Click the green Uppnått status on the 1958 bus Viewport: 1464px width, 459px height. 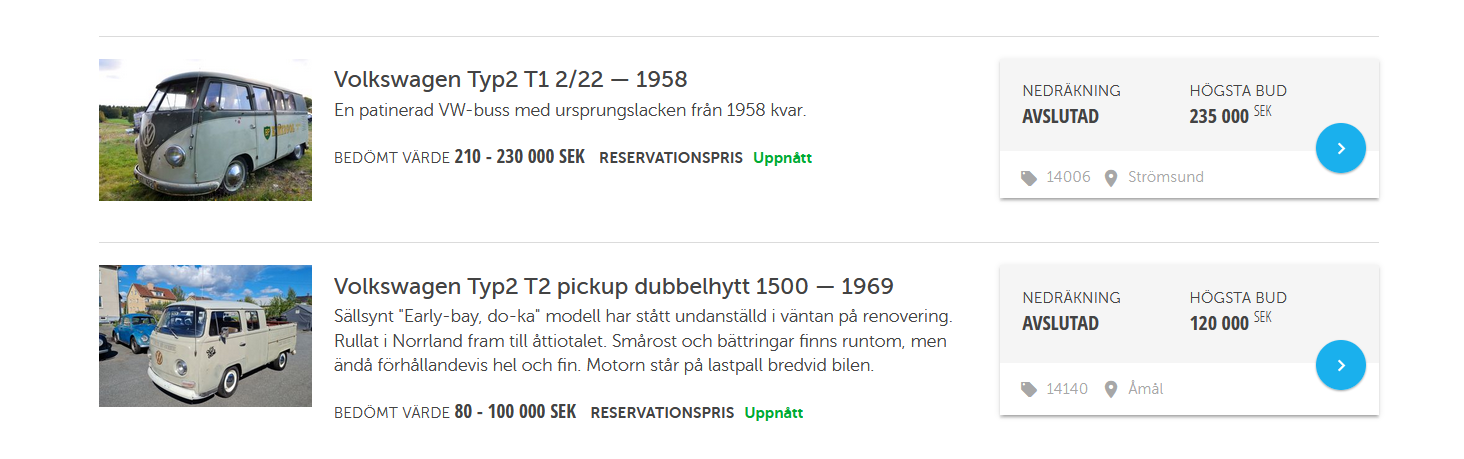click(782, 158)
